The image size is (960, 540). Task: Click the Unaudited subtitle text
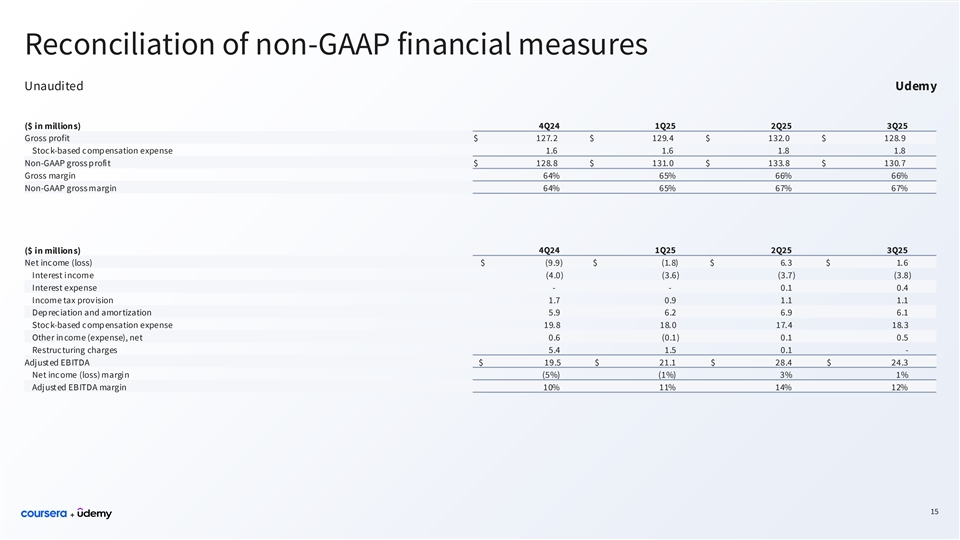tap(53, 86)
